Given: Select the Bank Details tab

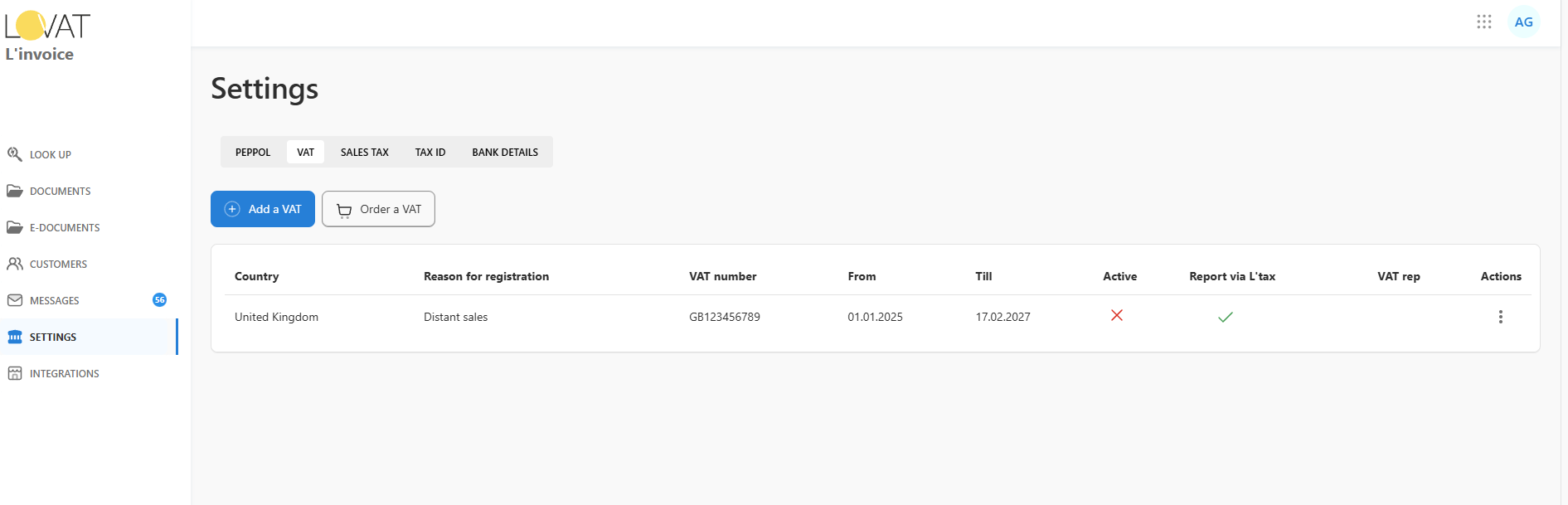Looking at the screenshot, I should pos(505,153).
